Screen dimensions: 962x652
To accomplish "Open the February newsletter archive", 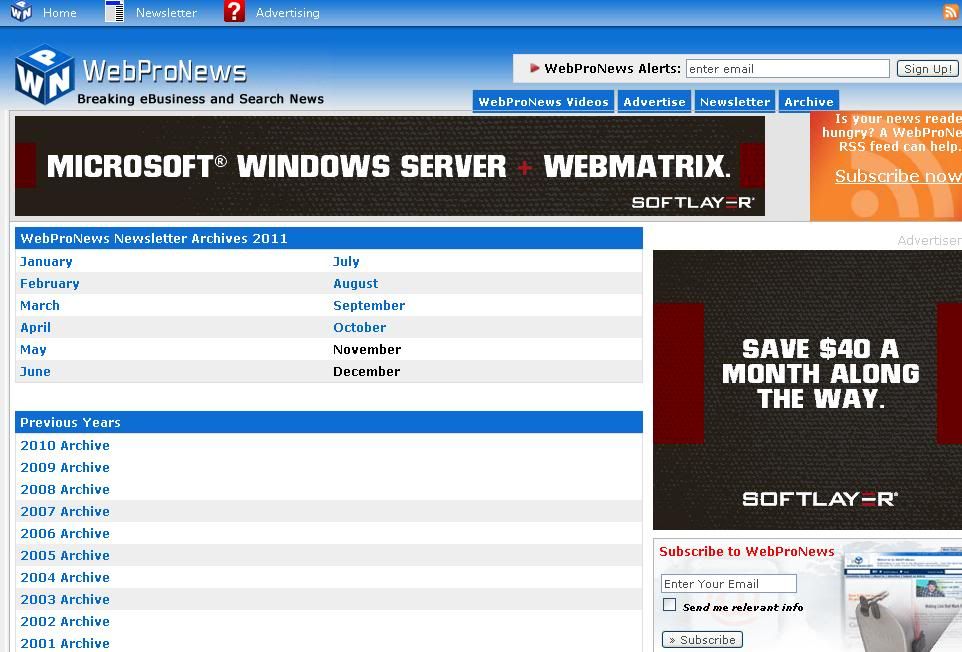I will pyautogui.click(x=50, y=283).
